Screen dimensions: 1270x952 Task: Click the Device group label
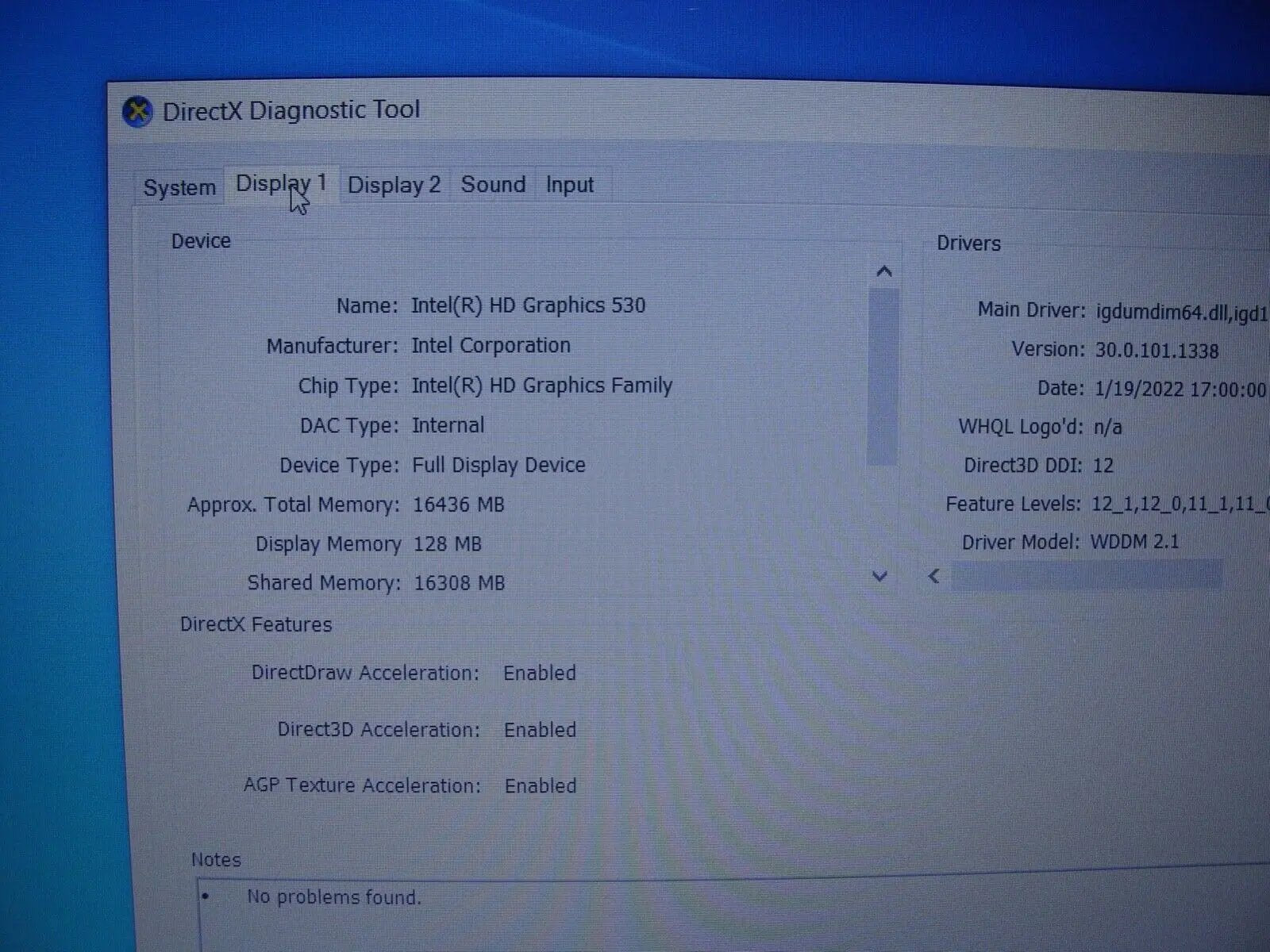201,241
